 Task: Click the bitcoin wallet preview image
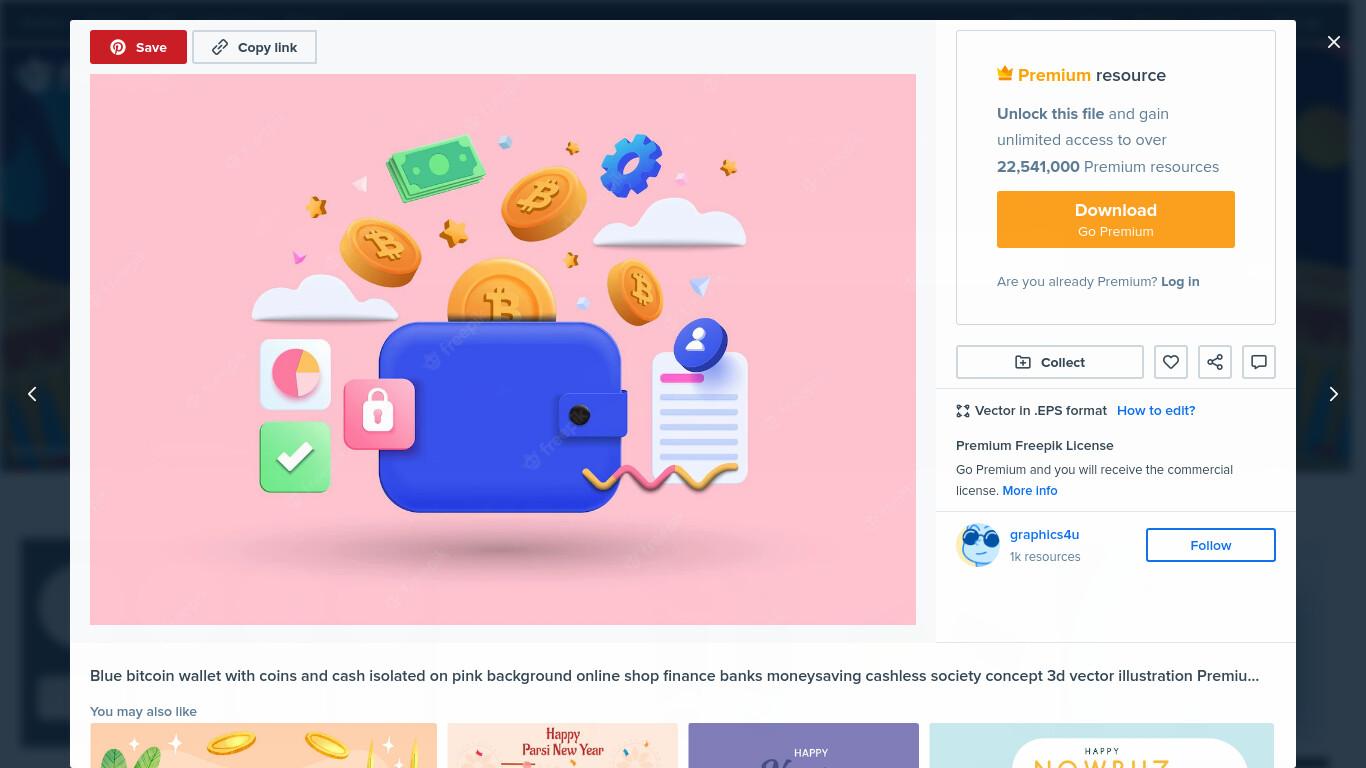503,349
